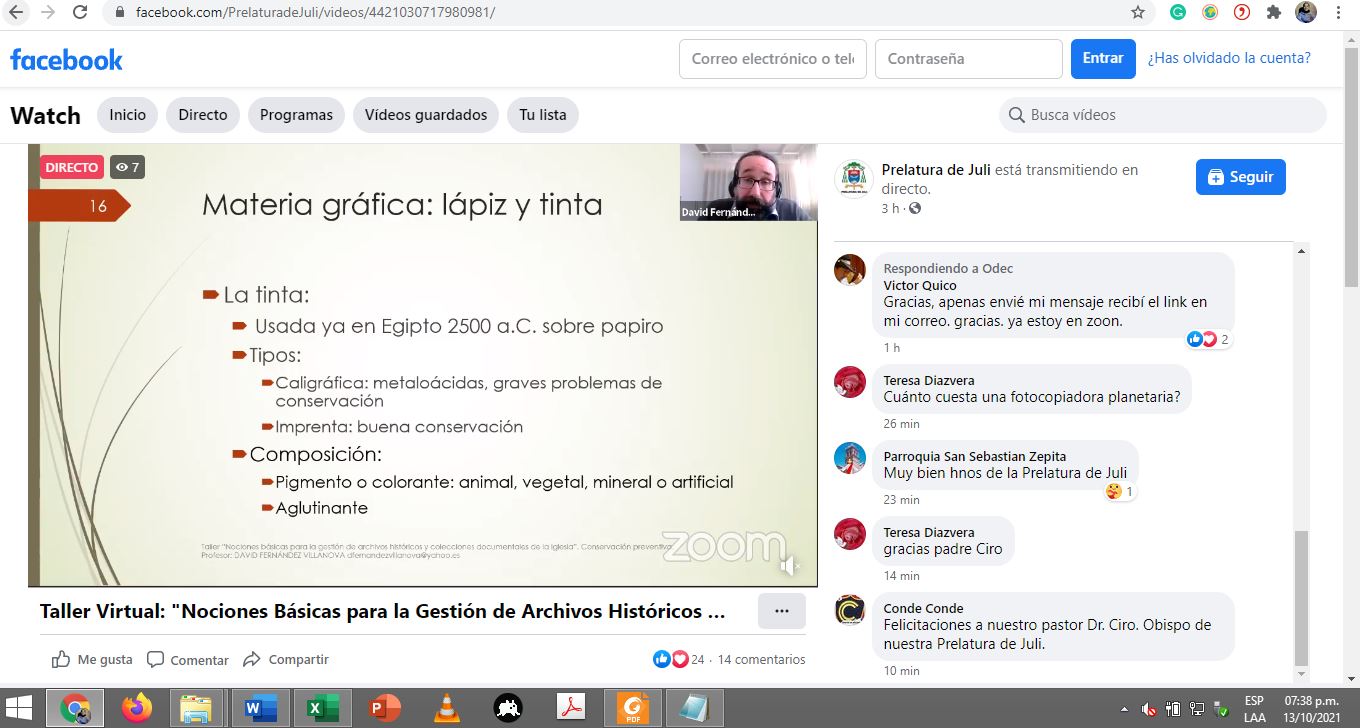This screenshot has width=1360, height=728.
Task: Click the Busca vídeos search field
Action: pos(1170,115)
